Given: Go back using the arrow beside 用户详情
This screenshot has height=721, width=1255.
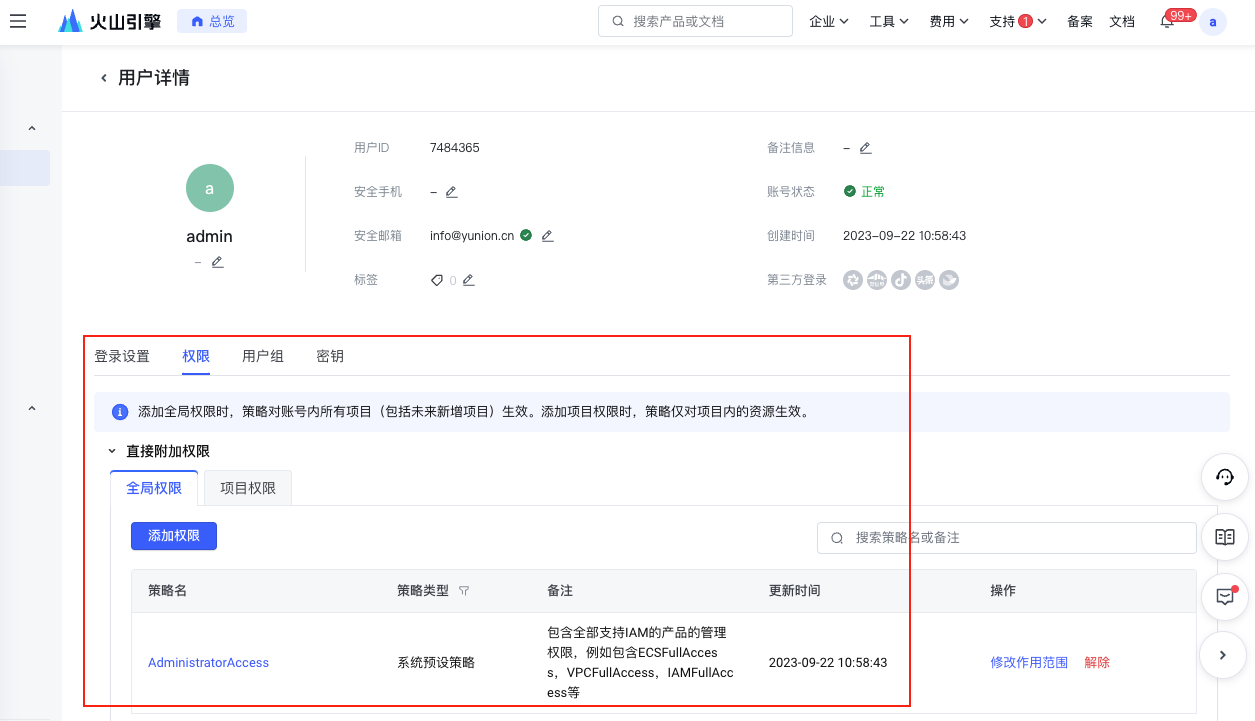Looking at the screenshot, I should (103, 78).
